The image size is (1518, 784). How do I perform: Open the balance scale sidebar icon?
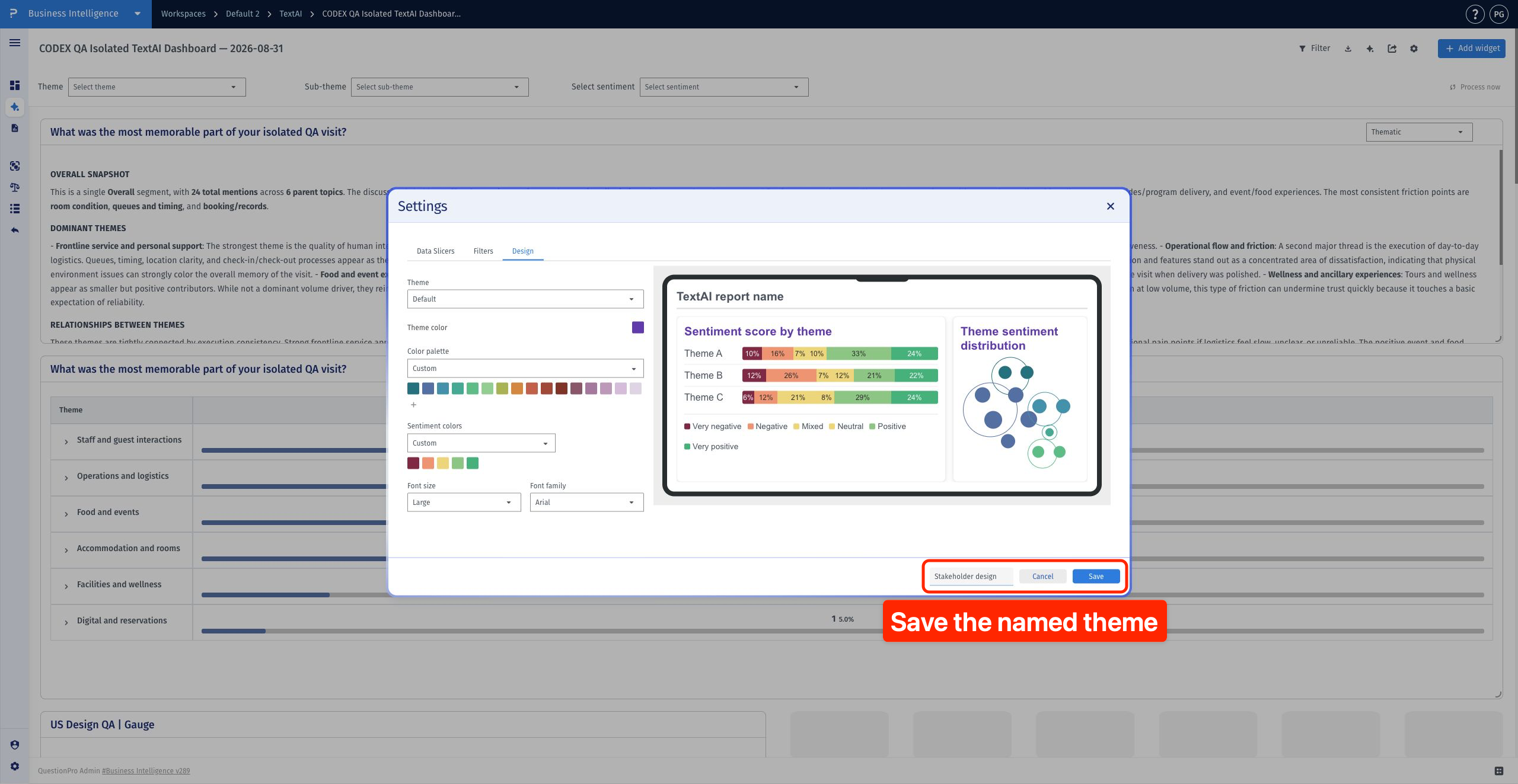[x=15, y=187]
